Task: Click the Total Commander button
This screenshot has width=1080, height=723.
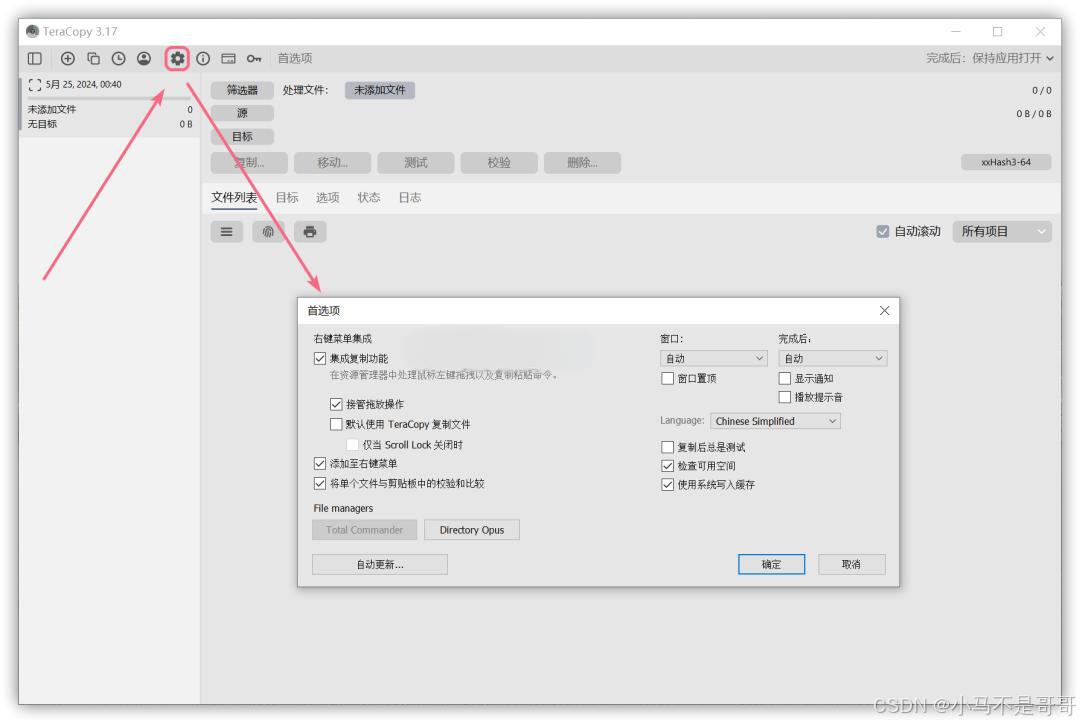Action: tap(364, 530)
